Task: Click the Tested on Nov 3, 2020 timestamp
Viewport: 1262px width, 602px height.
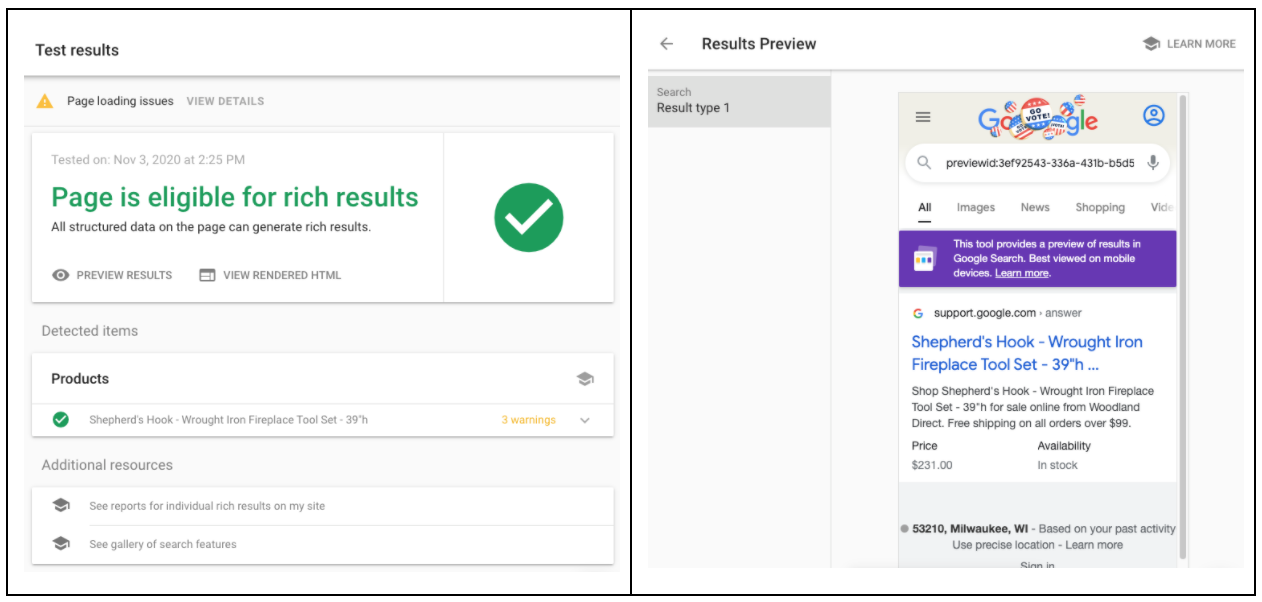Action: coord(148,160)
